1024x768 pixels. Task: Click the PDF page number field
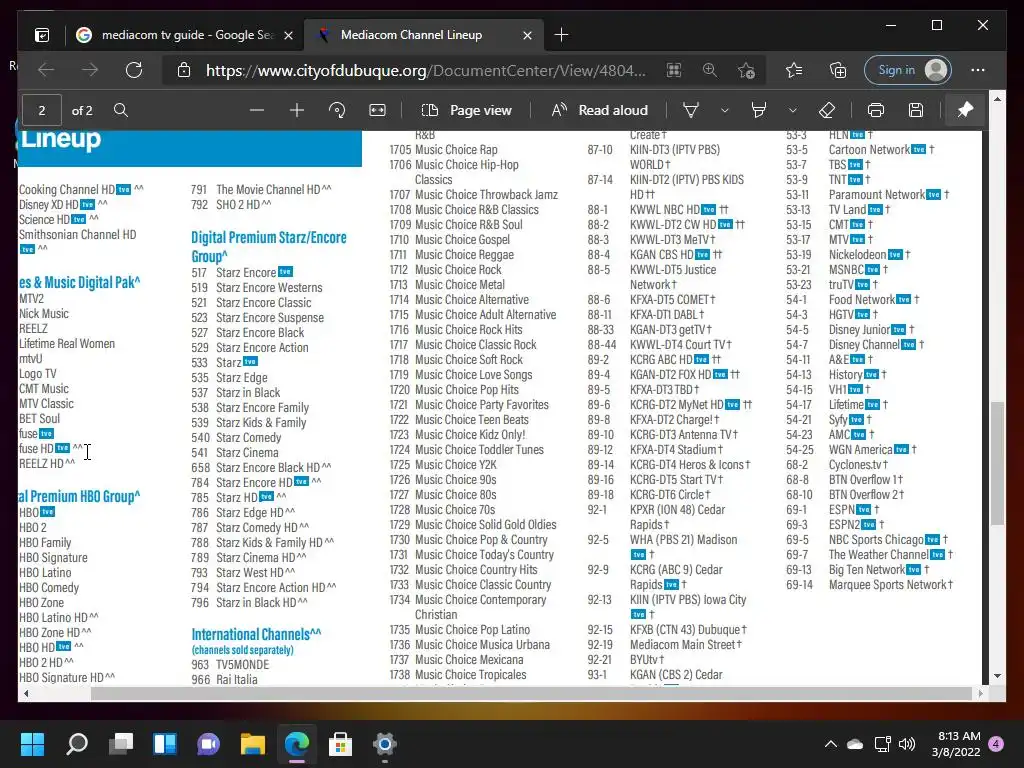42,110
